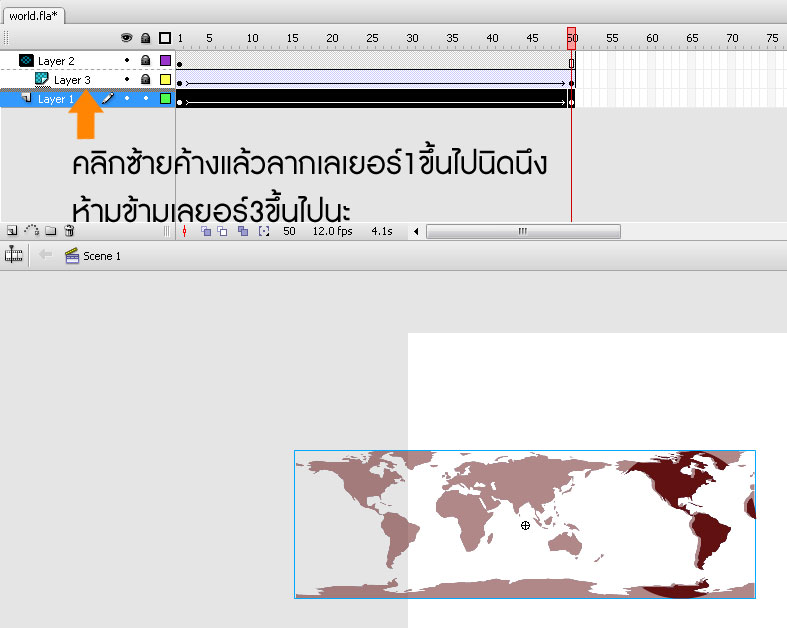
Task: Enable the Onion Skin Outlines button
Action: click(222, 231)
